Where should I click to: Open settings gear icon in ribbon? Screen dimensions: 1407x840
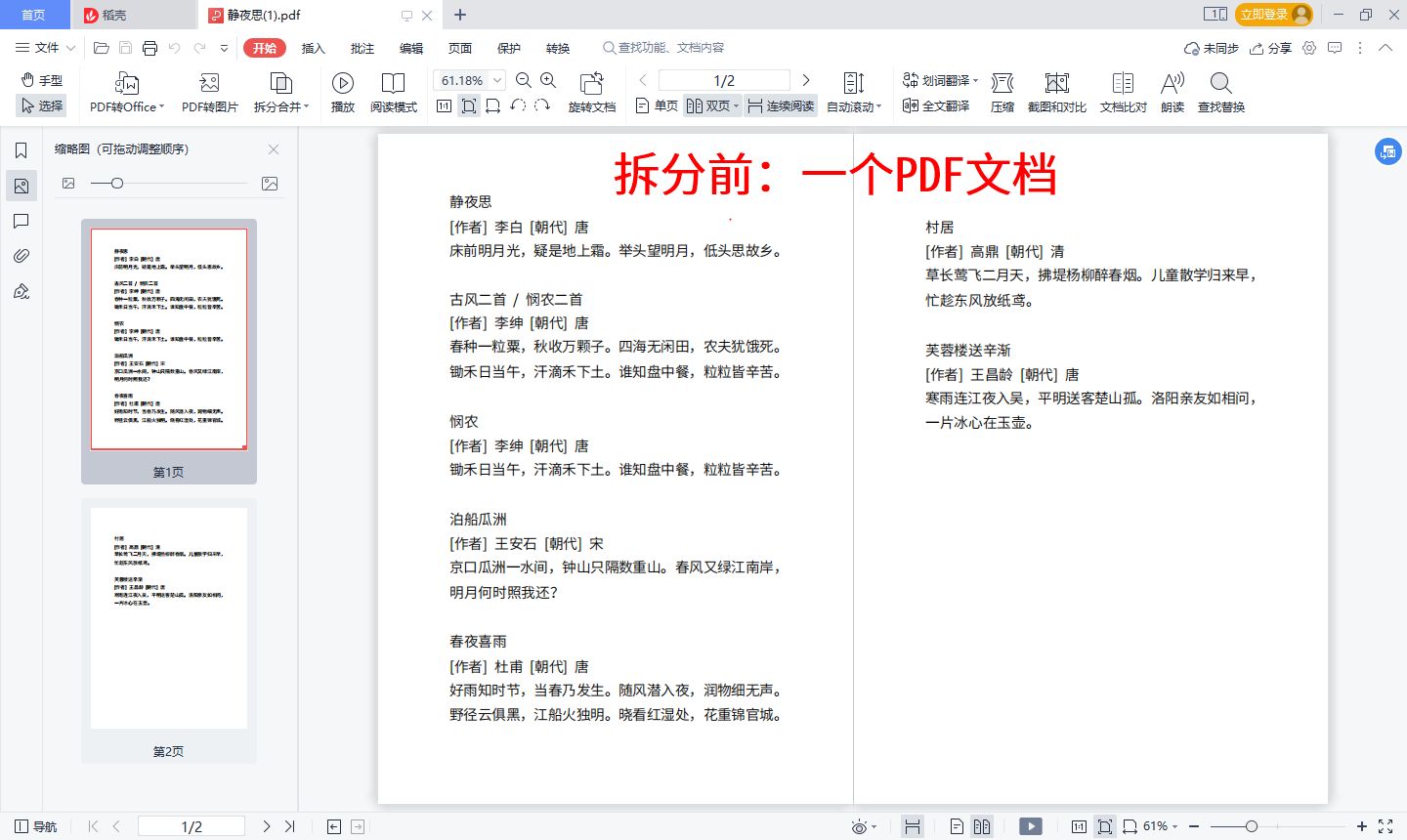1309,48
